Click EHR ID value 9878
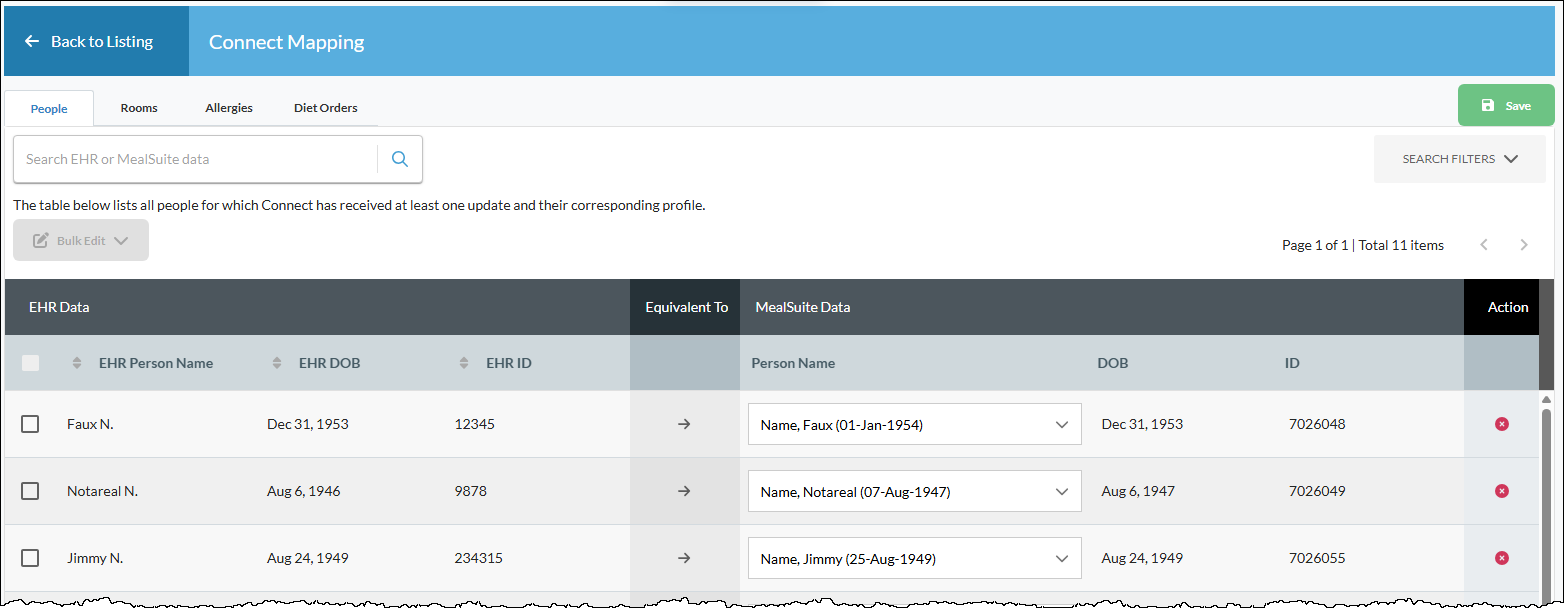This screenshot has height=608, width=1564. (x=471, y=491)
